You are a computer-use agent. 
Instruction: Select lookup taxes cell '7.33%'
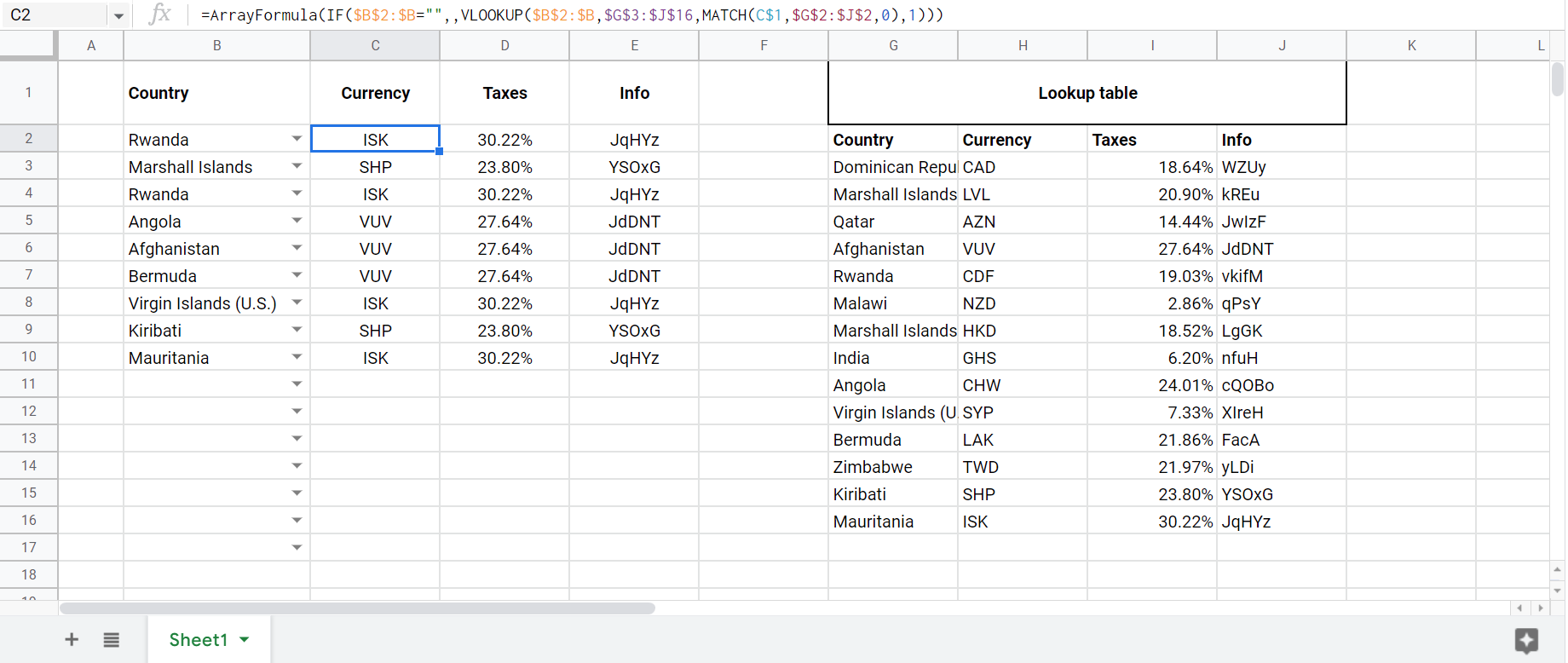[1152, 412]
